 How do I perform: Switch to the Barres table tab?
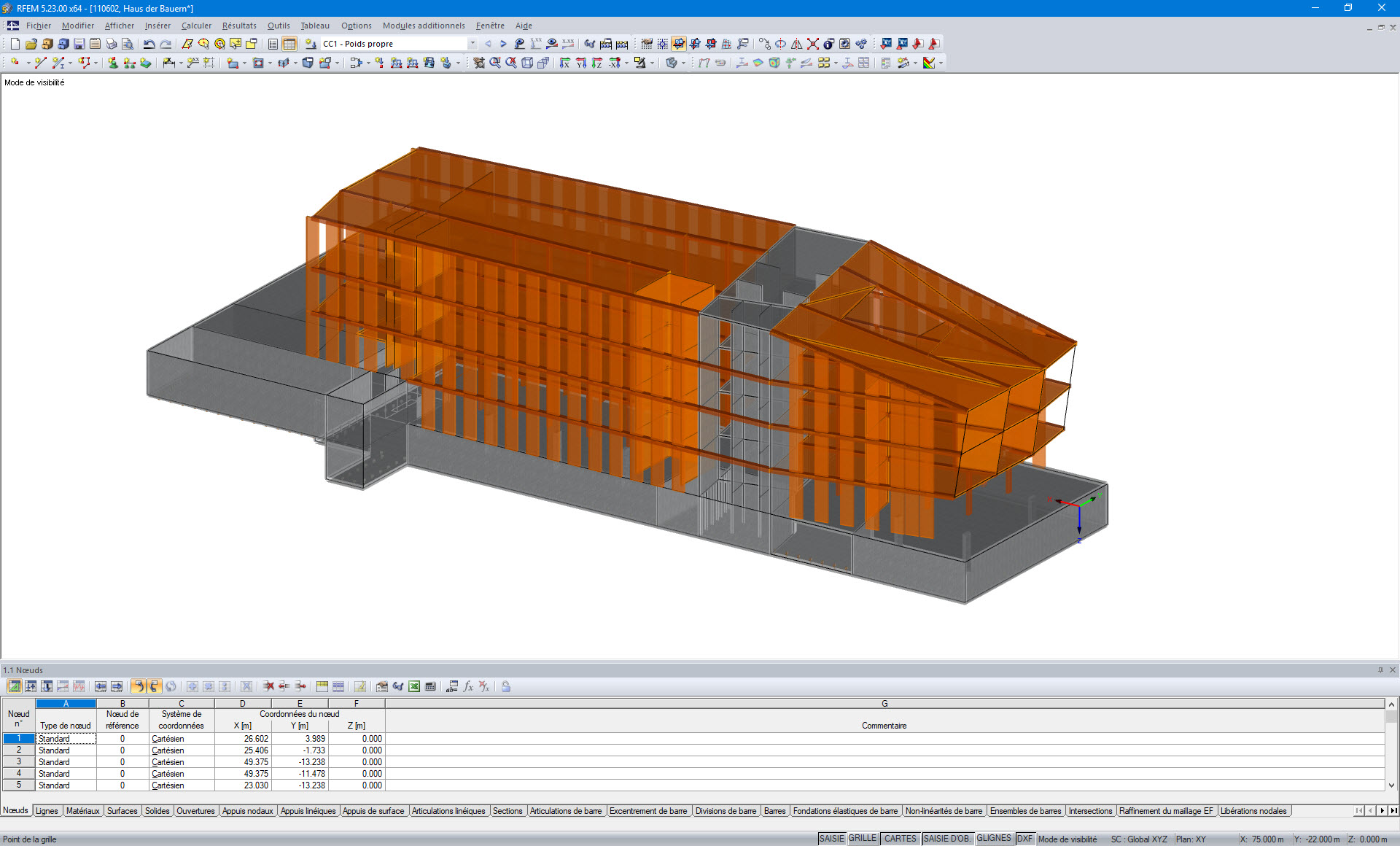pyautogui.click(x=775, y=811)
